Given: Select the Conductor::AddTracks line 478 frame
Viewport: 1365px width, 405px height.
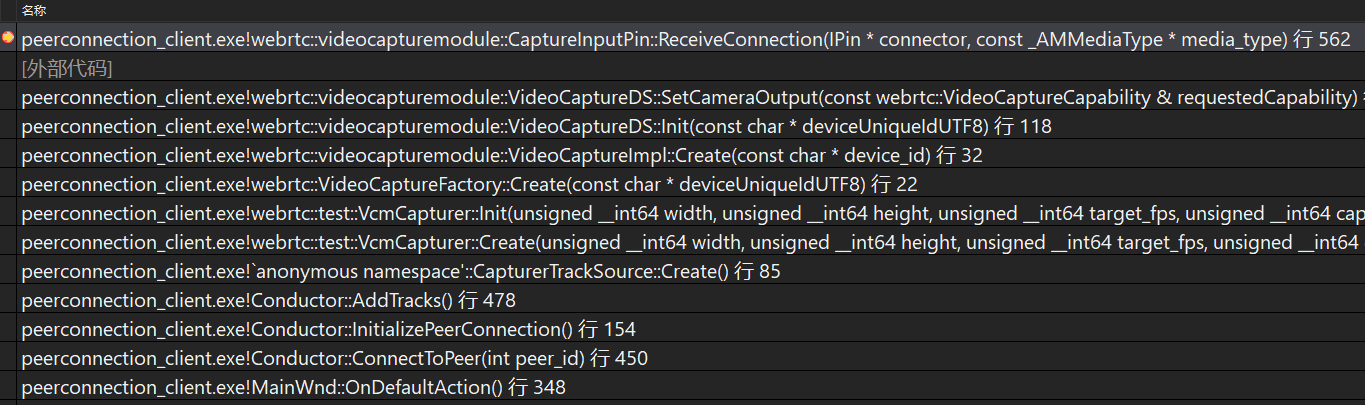Looking at the screenshot, I should (x=268, y=301).
